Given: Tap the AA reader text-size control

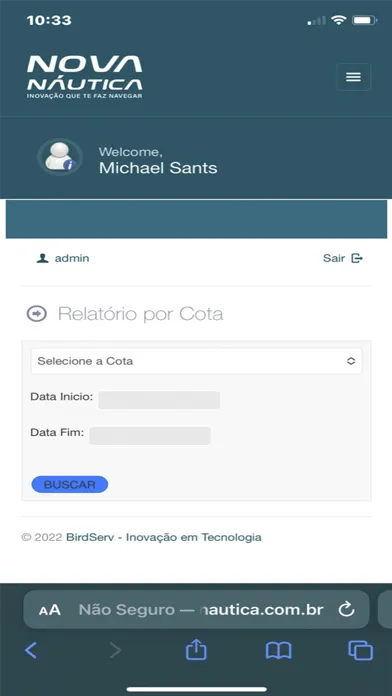Looking at the screenshot, I should 50,609.
